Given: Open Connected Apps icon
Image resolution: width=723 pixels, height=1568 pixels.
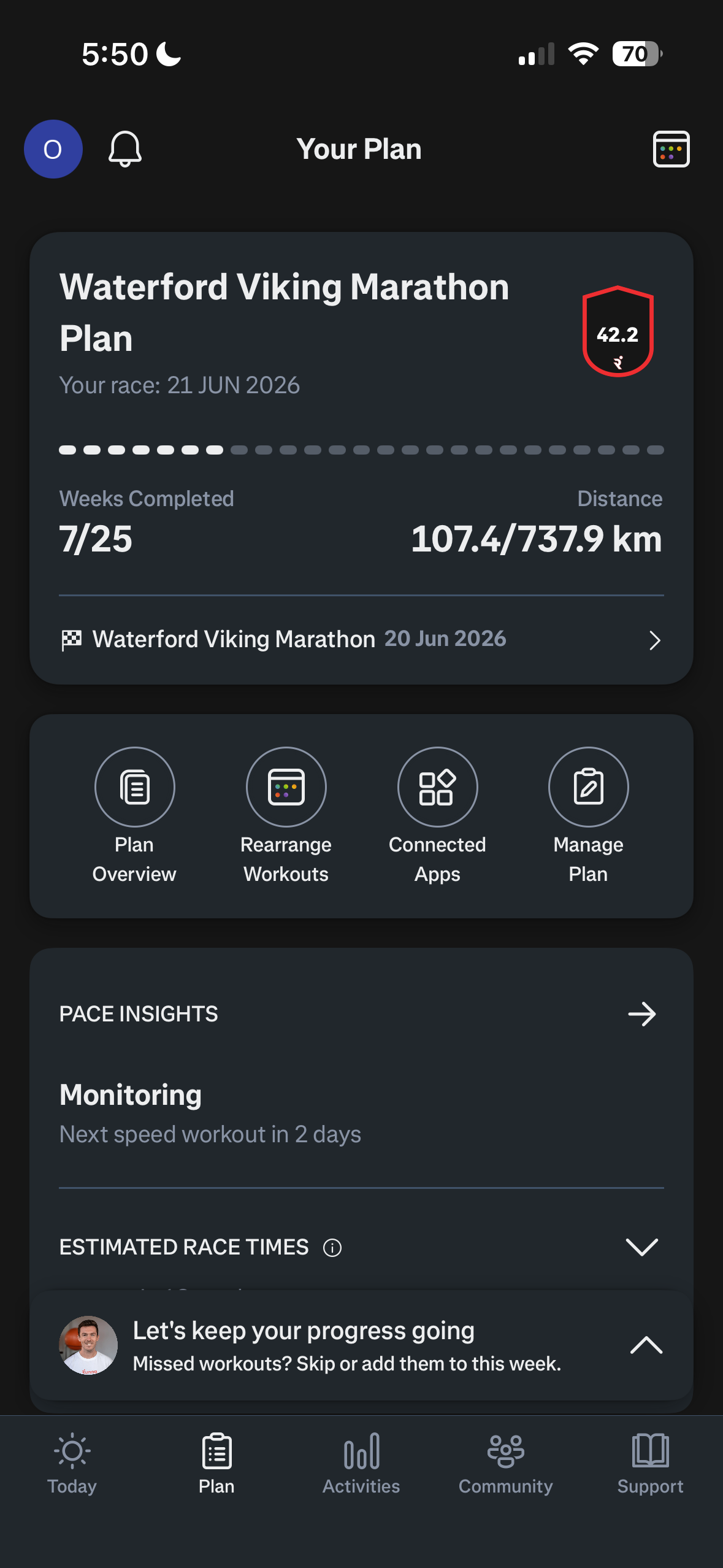Looking at the screenshot, I should [x=437, y=786].
